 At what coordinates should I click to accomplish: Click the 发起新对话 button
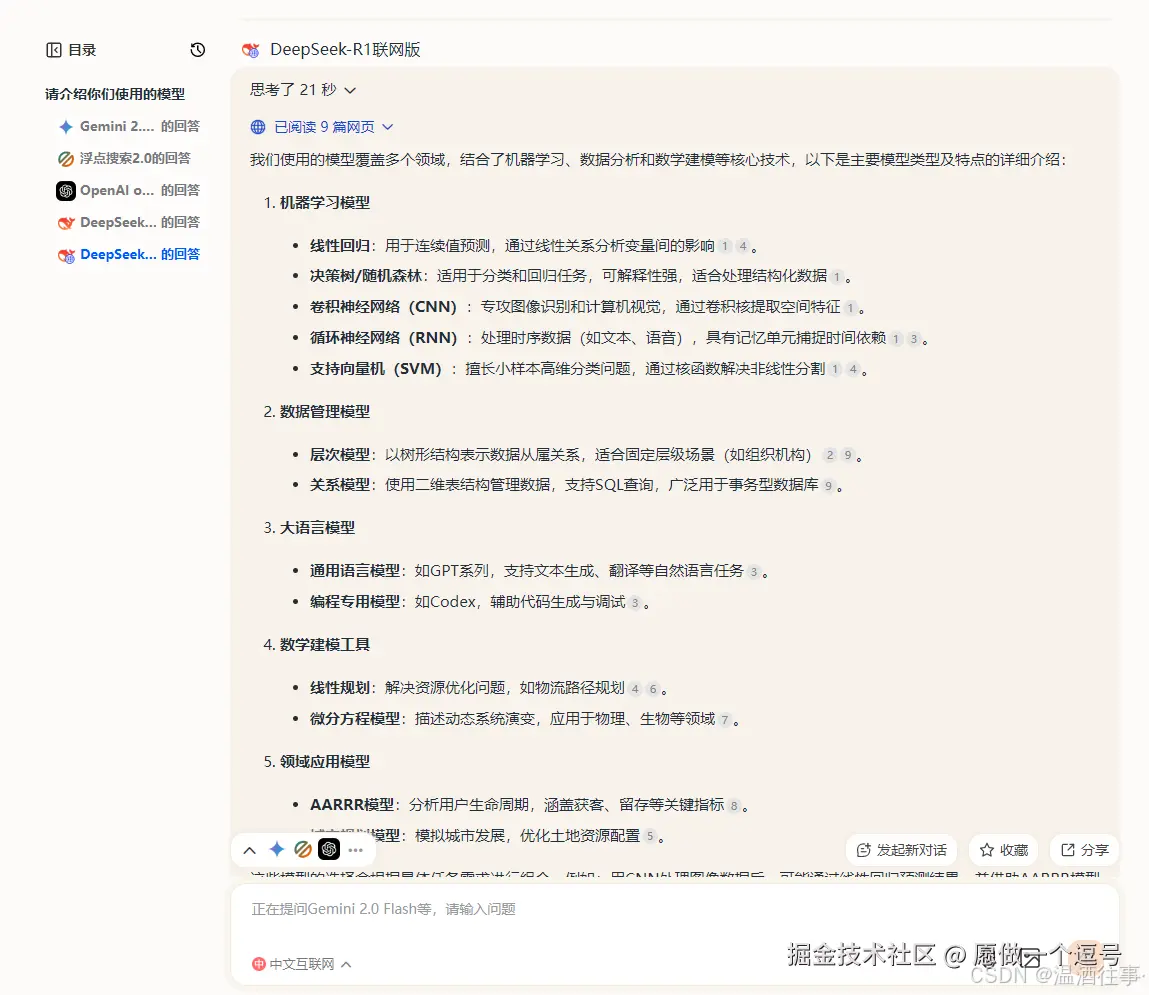900,849
